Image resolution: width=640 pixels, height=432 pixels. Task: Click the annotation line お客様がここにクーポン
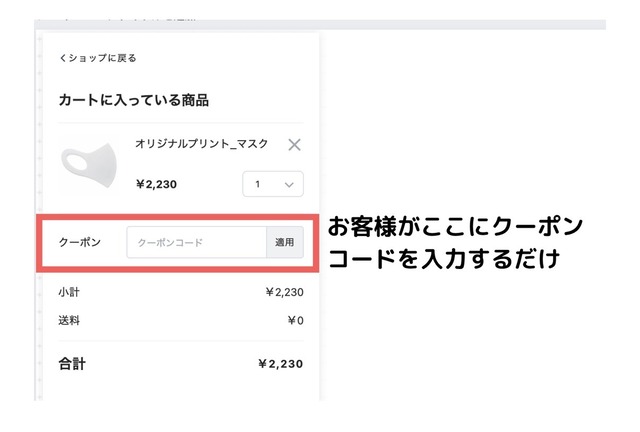coord(455,226)
